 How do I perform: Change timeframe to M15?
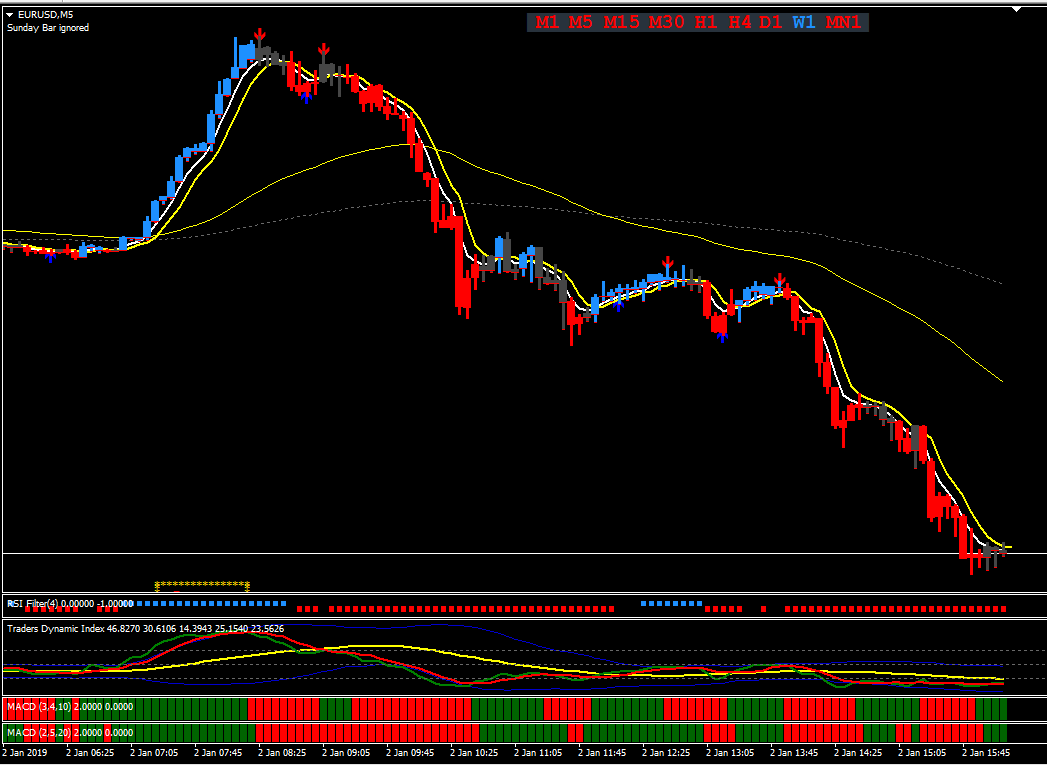[x=621, y=23]
